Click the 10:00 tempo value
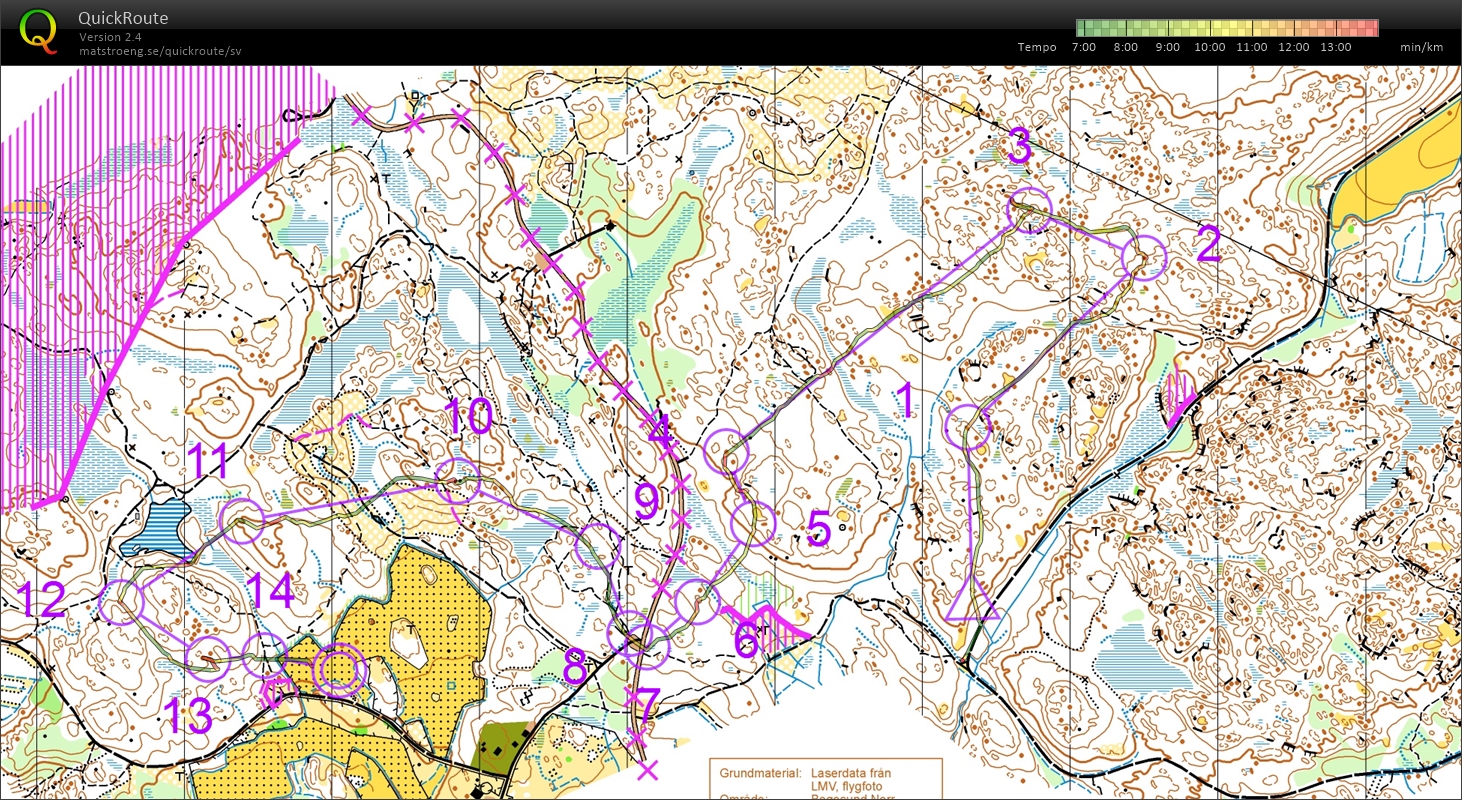Viewport: 1462px width, 800px height. pyautogui.click(x=1209, y=47)
